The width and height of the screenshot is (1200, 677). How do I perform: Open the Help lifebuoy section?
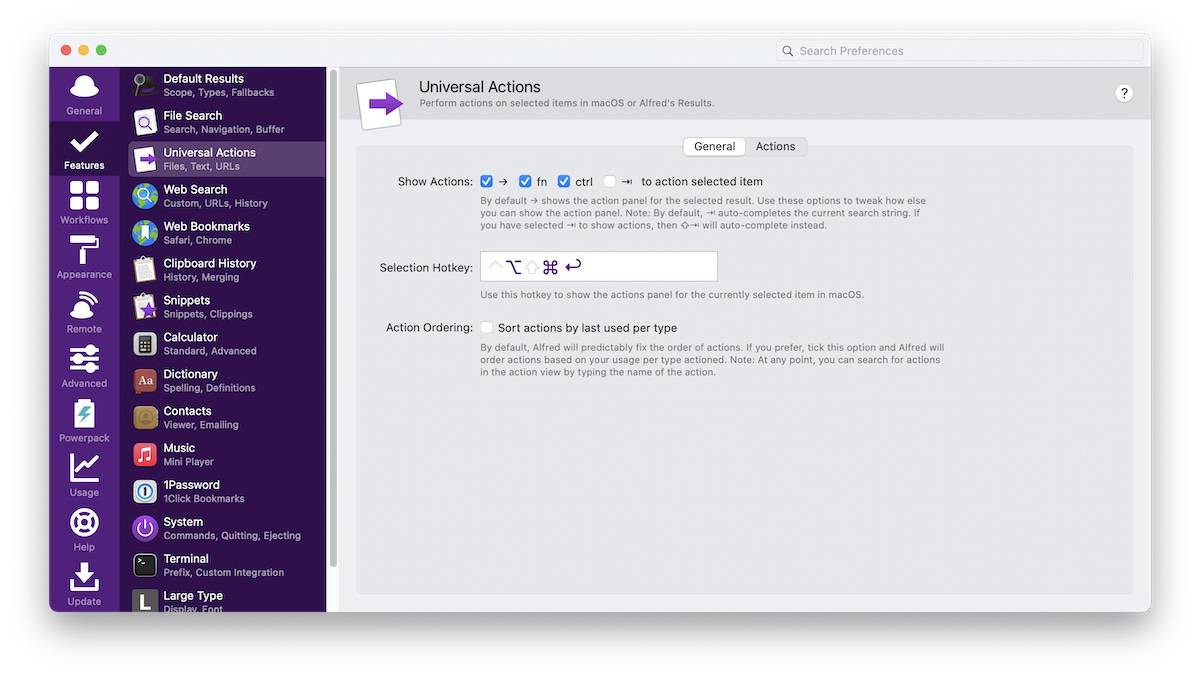[84, 530]
